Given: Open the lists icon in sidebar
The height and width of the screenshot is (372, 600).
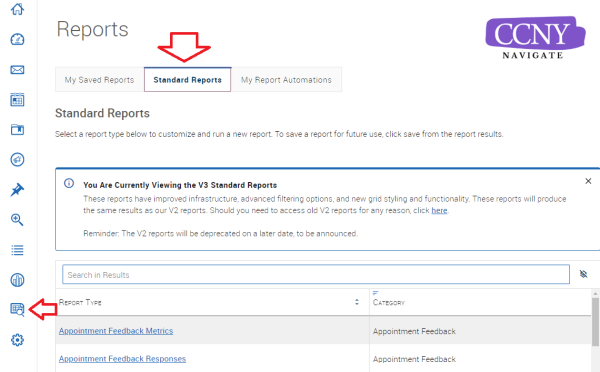Looking at the screenshot, I should point(17,250).
